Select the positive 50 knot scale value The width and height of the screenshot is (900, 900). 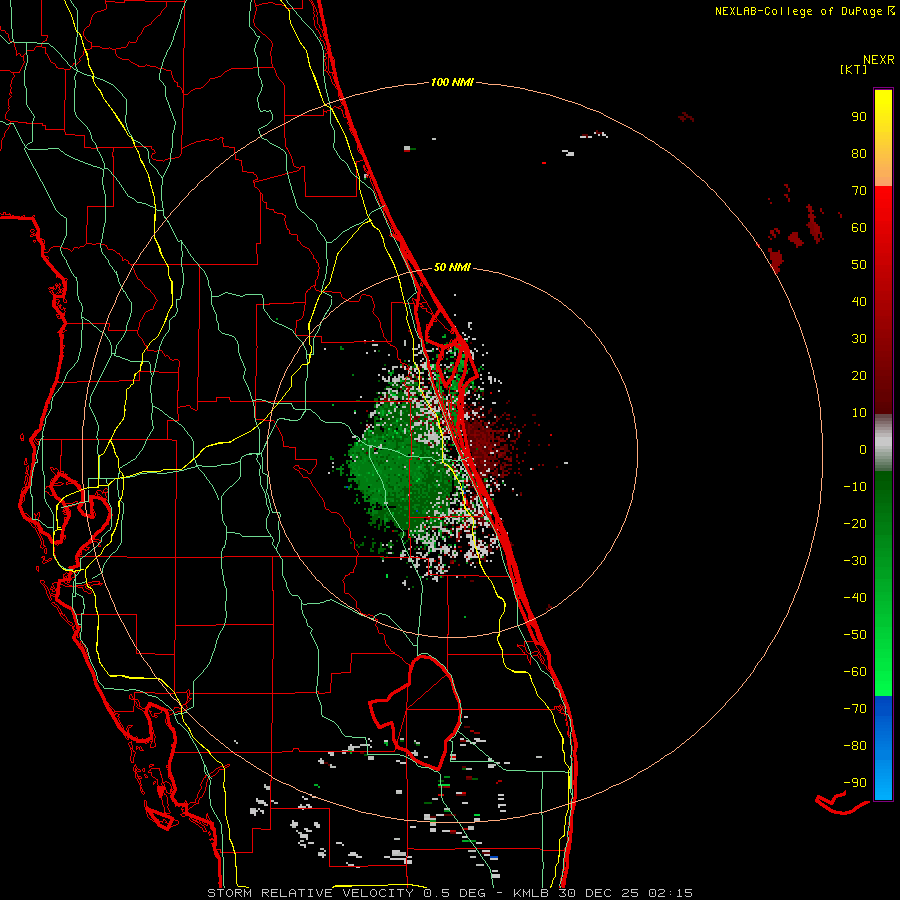[859, 265]
